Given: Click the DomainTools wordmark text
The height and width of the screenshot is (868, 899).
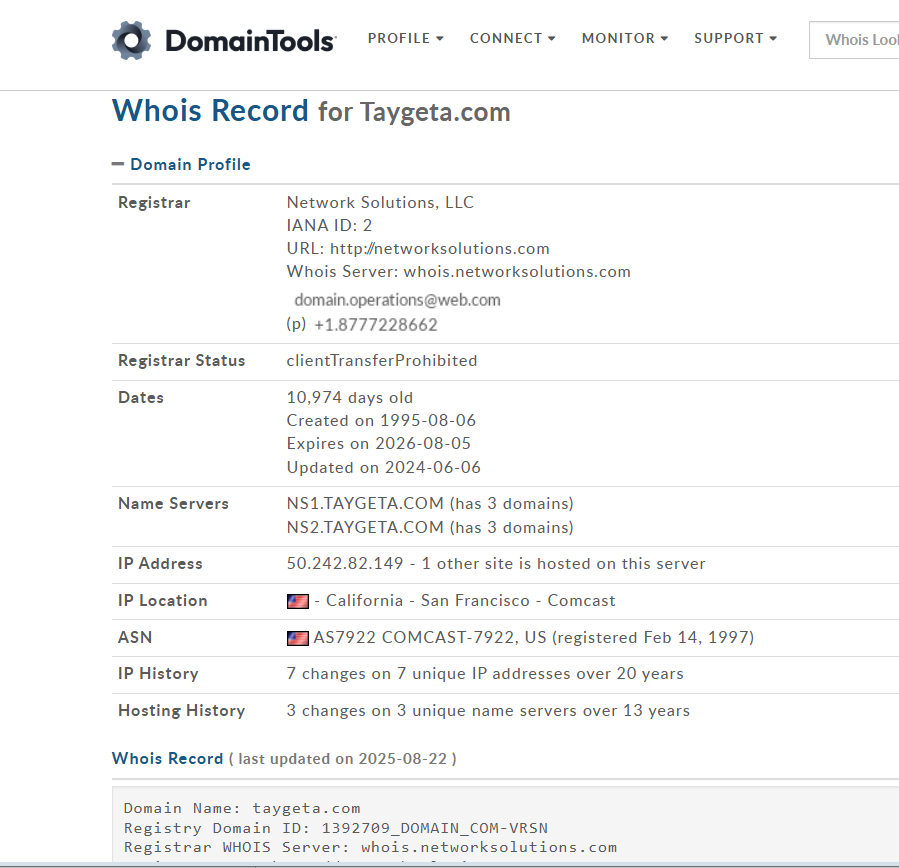Looking at the screenshot, I should click(250, 41).
